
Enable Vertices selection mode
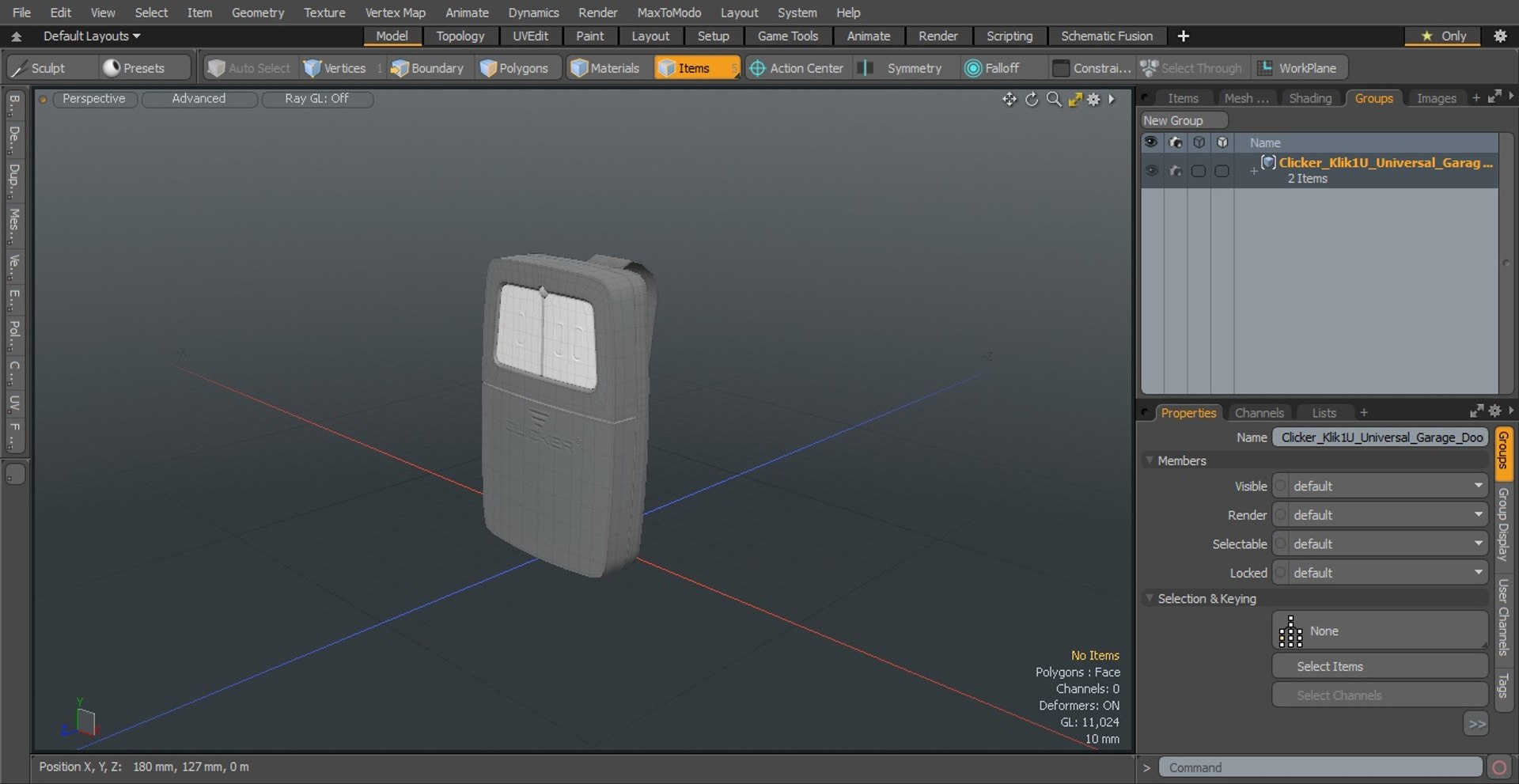click(x=335, y=68)
